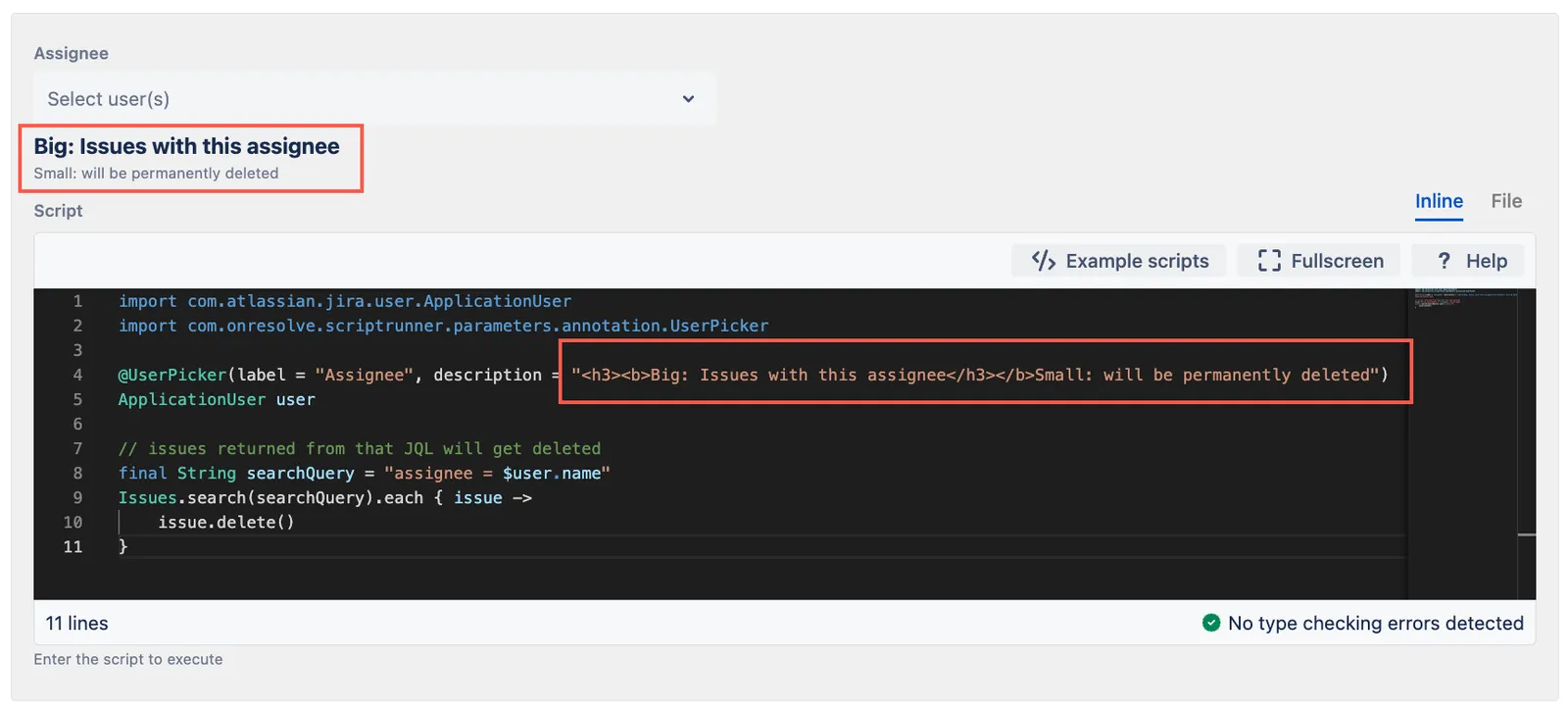
Task: Click the "Big: Issues with this assignee" heading
Action: (187, 146)
